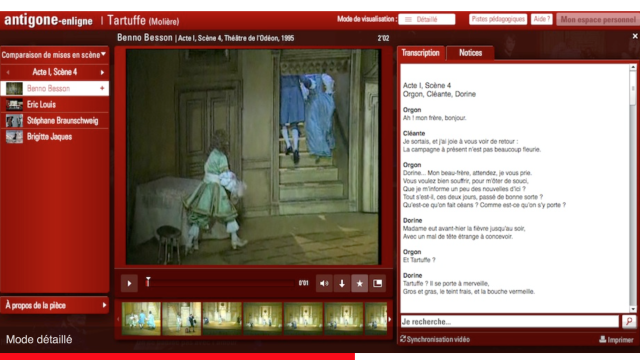Mute the video sound
The image size is (640, 360).
tap(324, 283)
